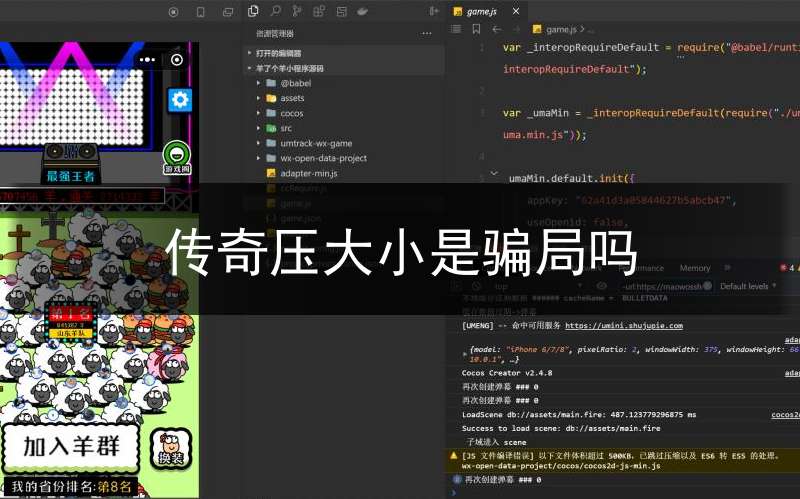
Task: Open the Explorer files icon in the activity bar
Action: pos(253,11)
